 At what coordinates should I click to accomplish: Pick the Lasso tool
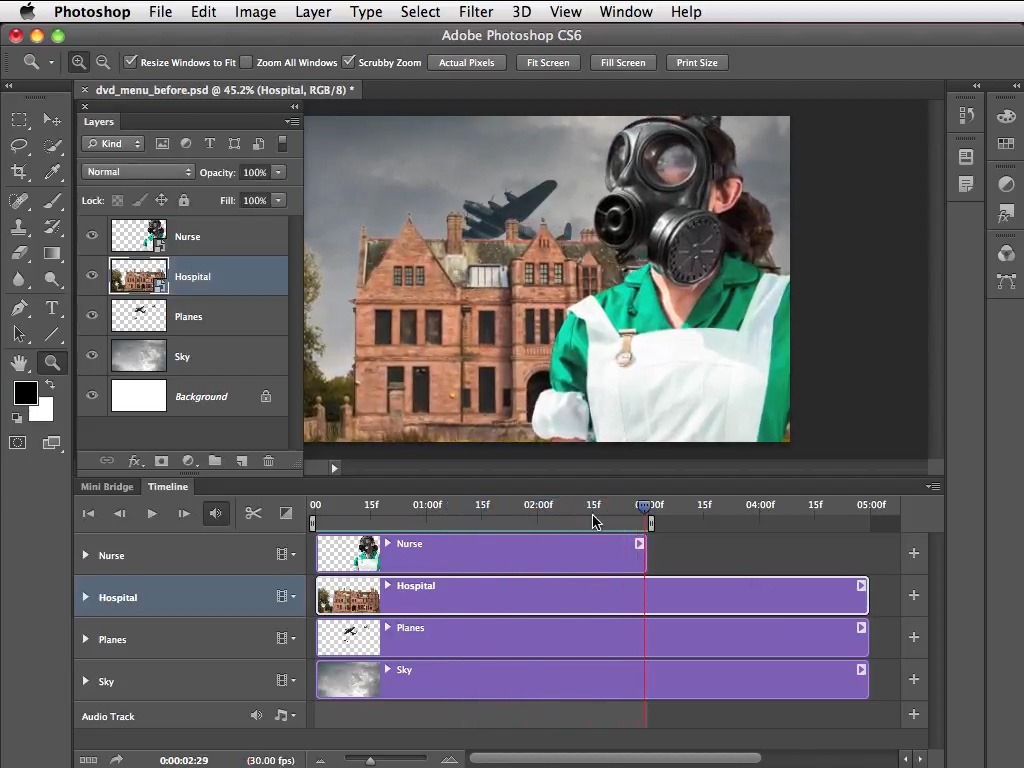point(19,146)
